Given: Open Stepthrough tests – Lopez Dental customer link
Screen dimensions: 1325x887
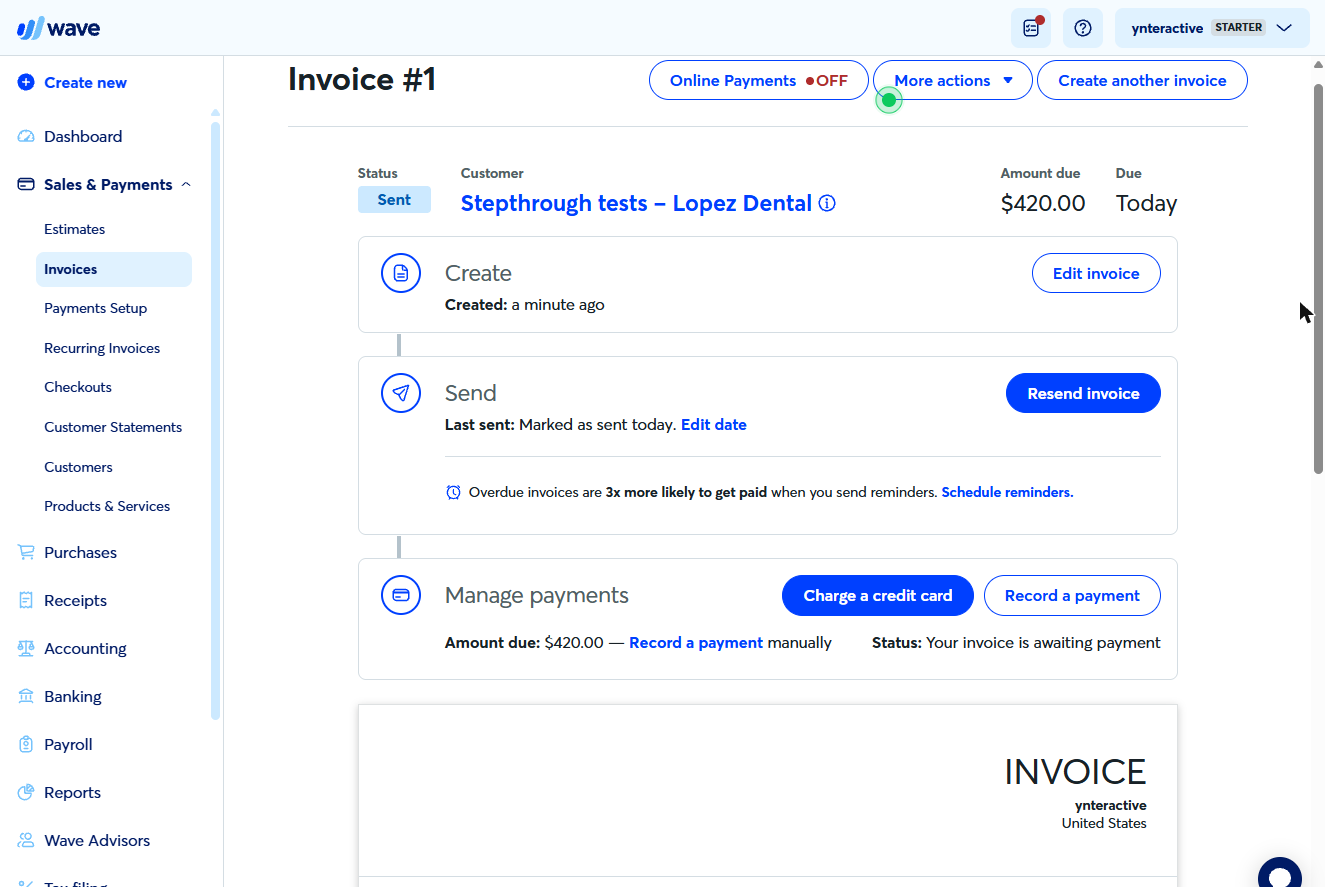Looking at the screenshot, I should [636, 204].
